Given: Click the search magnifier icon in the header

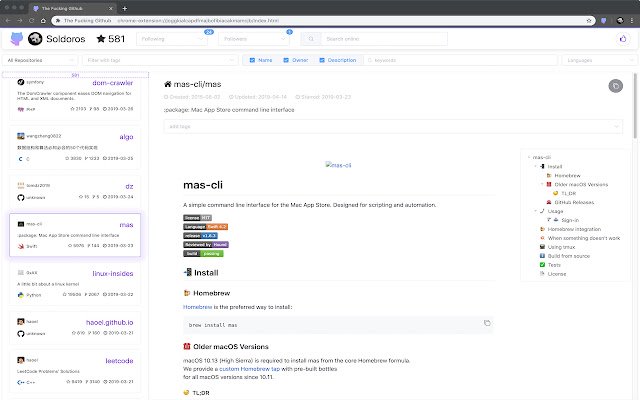Looking at the screenshot, I should coord(311,39).
